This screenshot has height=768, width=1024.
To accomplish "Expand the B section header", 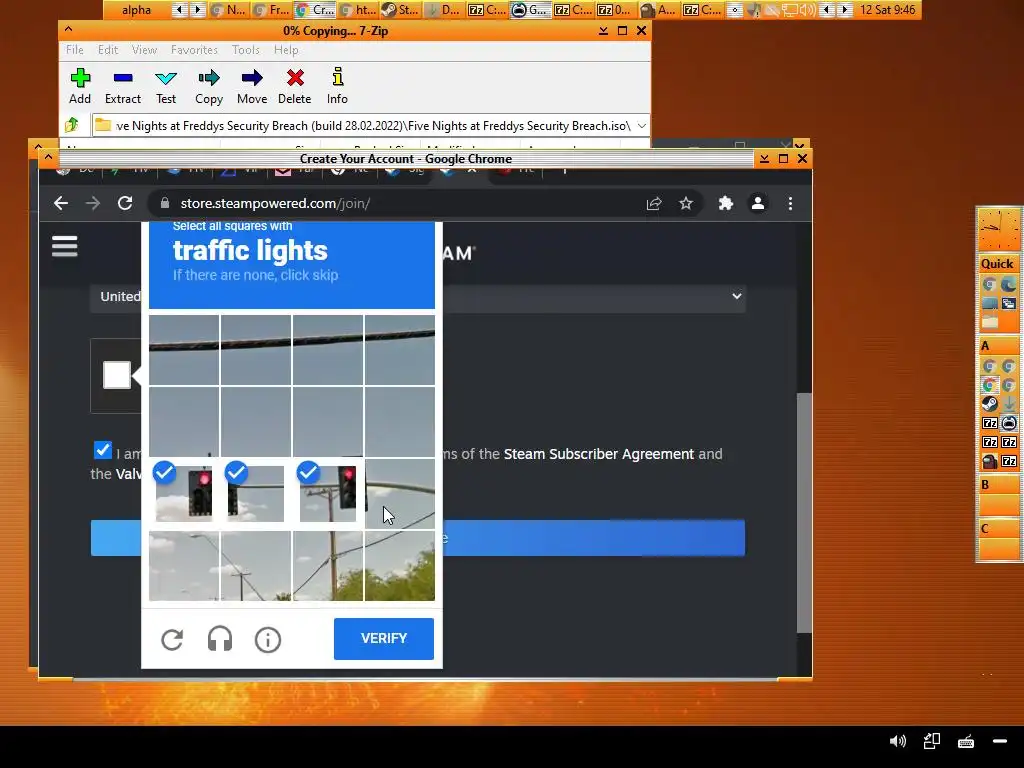I will tap(997, 485).
